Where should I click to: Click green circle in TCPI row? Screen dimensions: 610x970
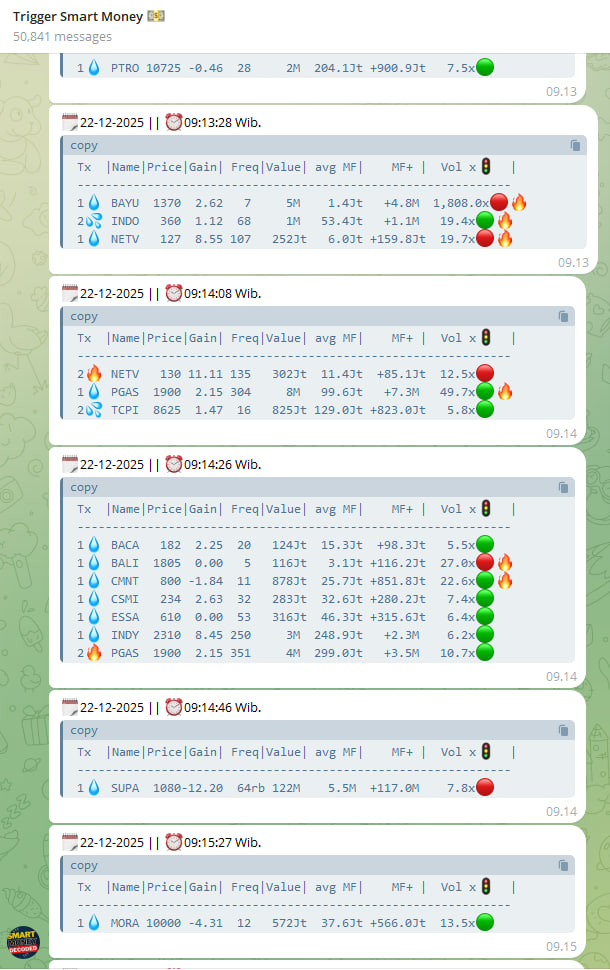click(x=485, y=410)
